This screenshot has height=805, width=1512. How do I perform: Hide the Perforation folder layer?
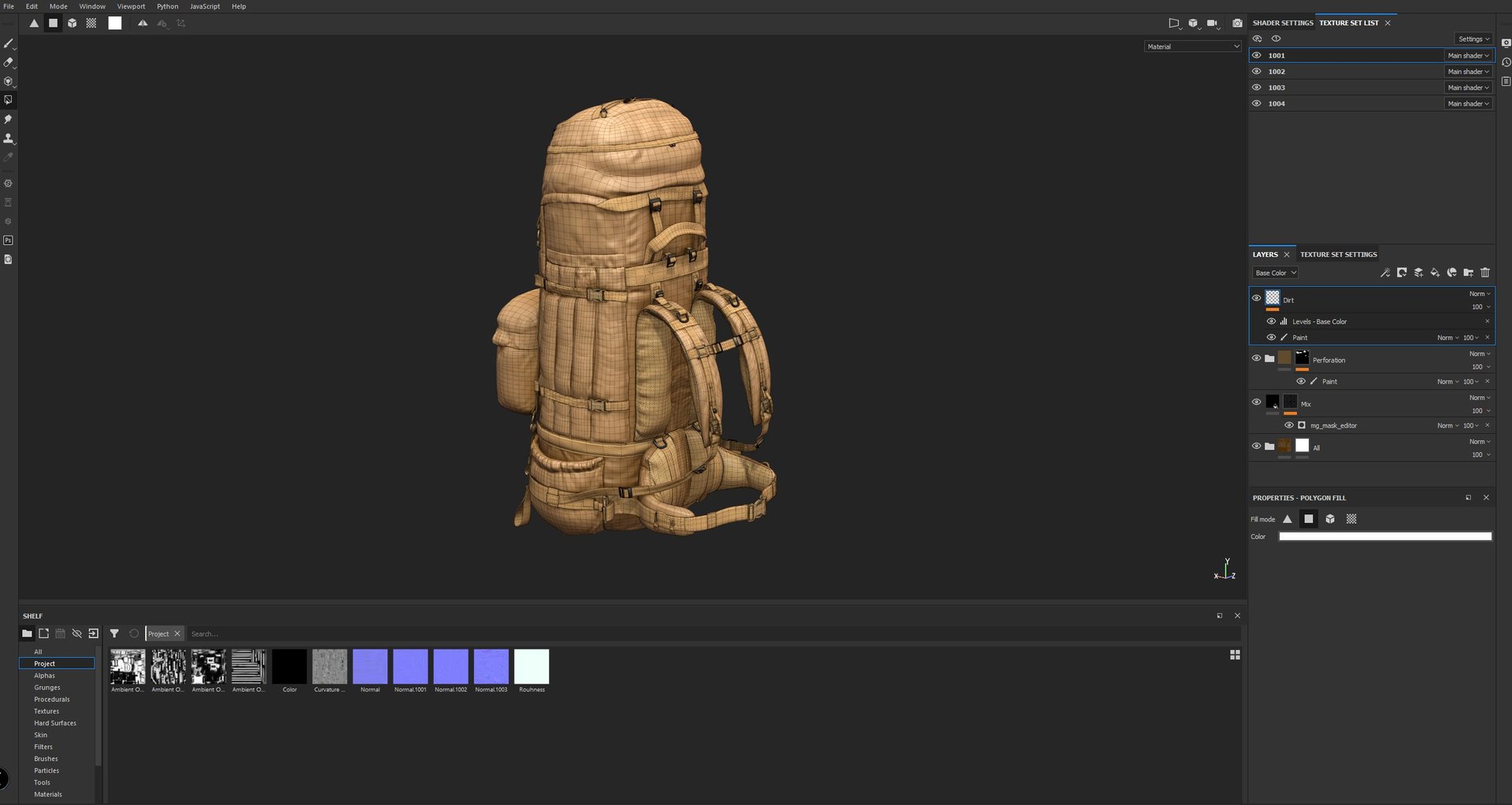1256,358
